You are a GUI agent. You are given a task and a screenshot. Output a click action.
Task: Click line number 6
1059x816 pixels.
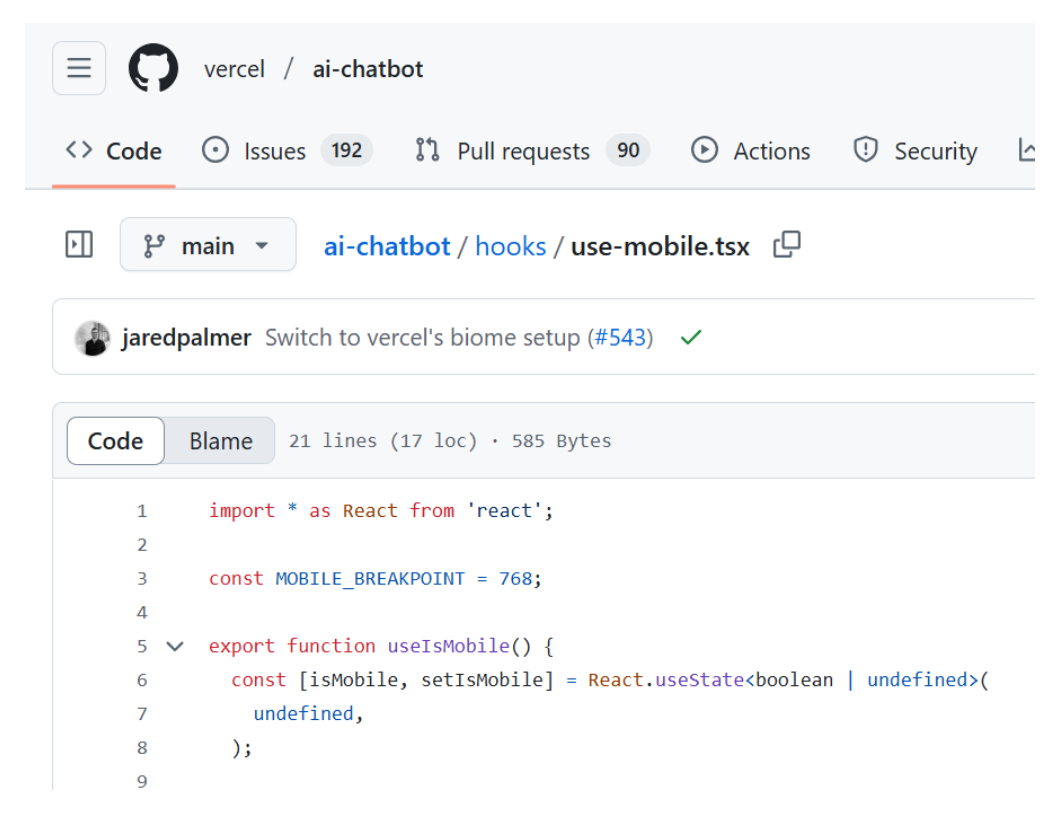142,680
